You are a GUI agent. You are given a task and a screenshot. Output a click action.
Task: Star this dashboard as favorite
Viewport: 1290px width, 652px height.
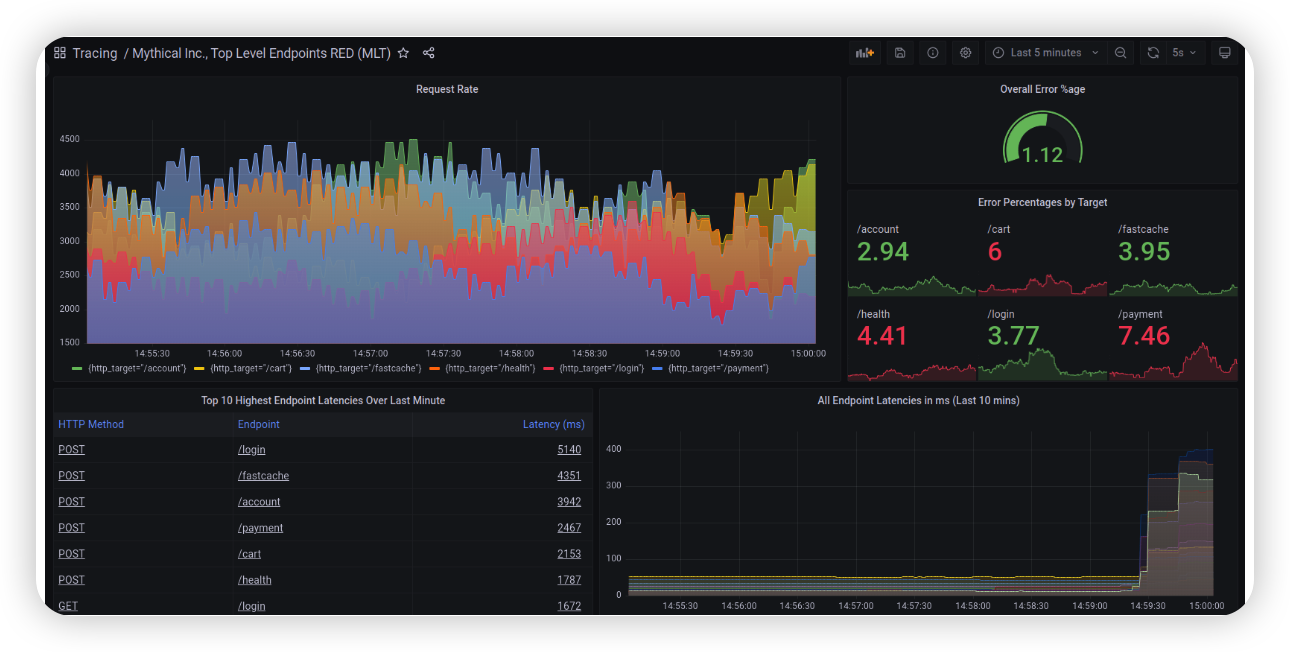pyautogui.click(x=403, y=53)
